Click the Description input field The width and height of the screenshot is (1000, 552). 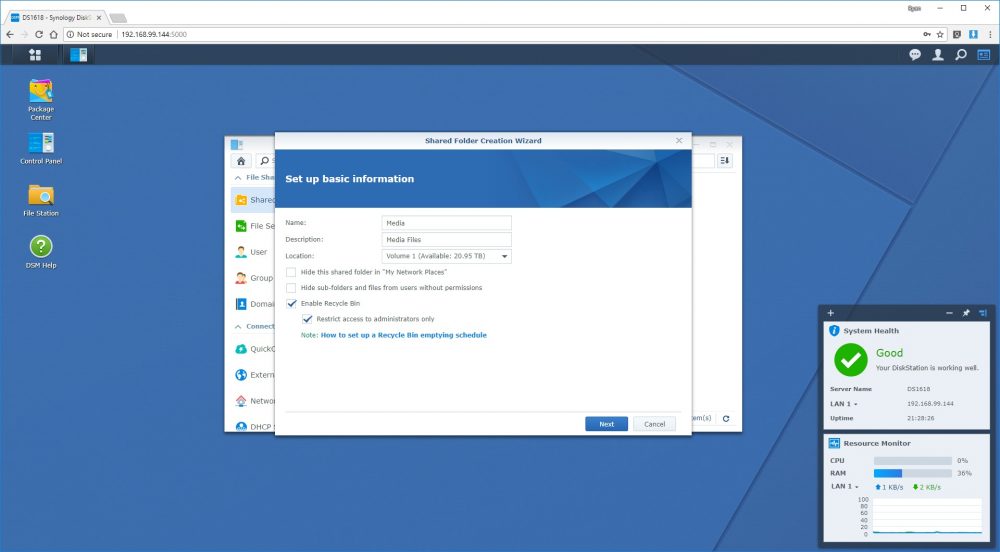tap(446, 240)
